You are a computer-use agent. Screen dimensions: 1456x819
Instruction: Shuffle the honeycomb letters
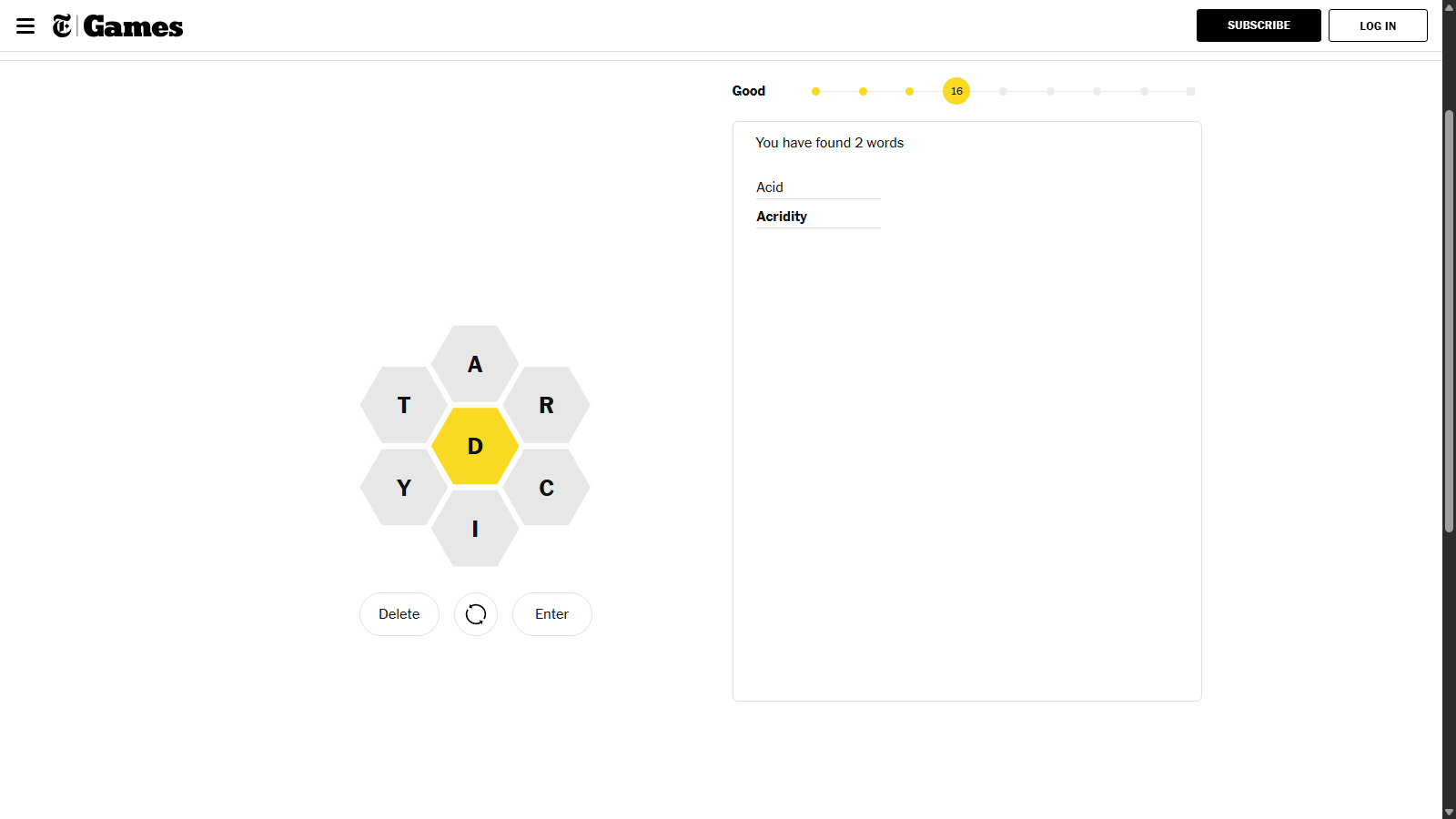pyautogui.click(x=476, y=614)
